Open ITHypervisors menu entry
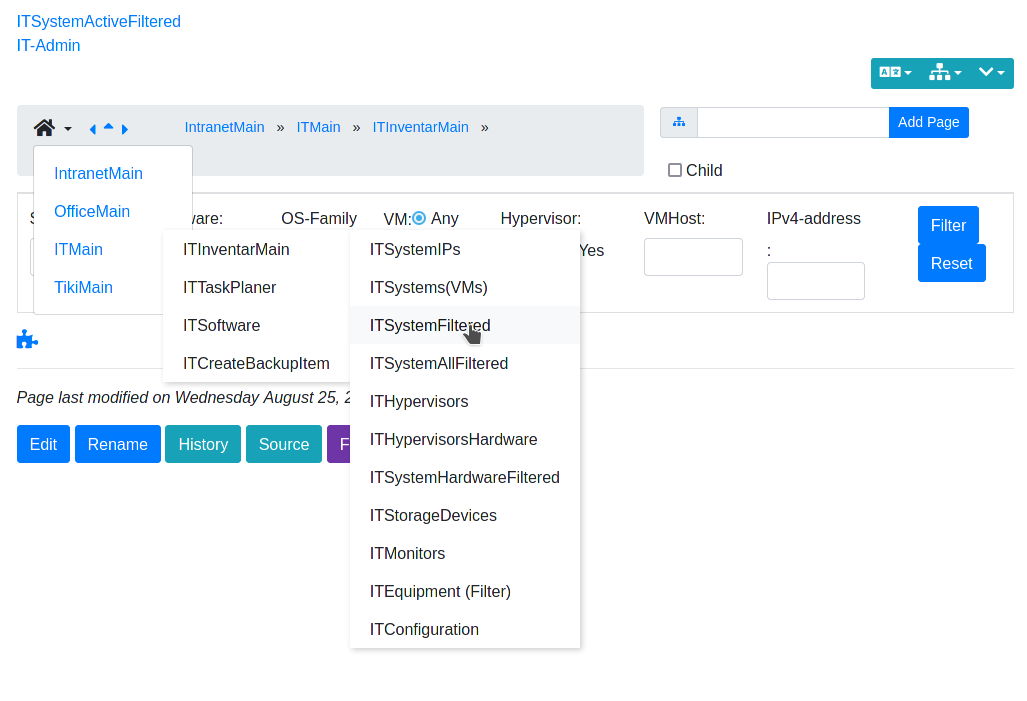This screenshot has height=701, width=1027. point(465,402)
